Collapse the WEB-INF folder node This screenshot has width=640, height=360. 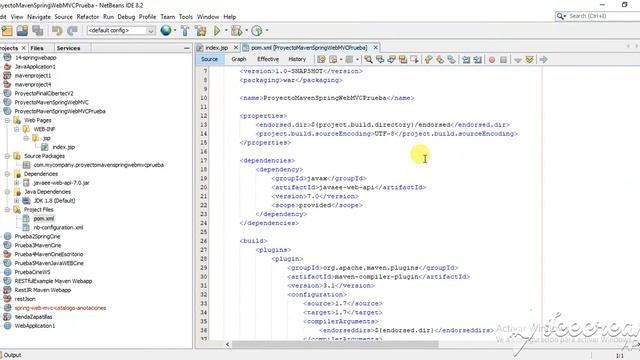coord(16,129)
